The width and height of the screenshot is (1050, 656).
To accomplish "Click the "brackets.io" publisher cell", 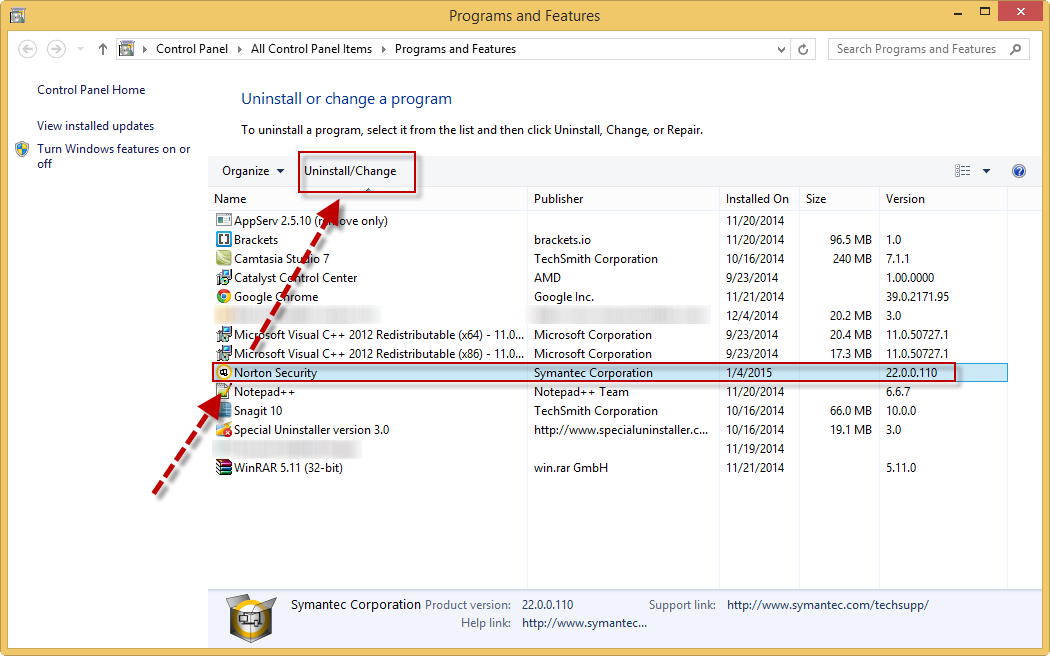I will [x=562, y=240].
